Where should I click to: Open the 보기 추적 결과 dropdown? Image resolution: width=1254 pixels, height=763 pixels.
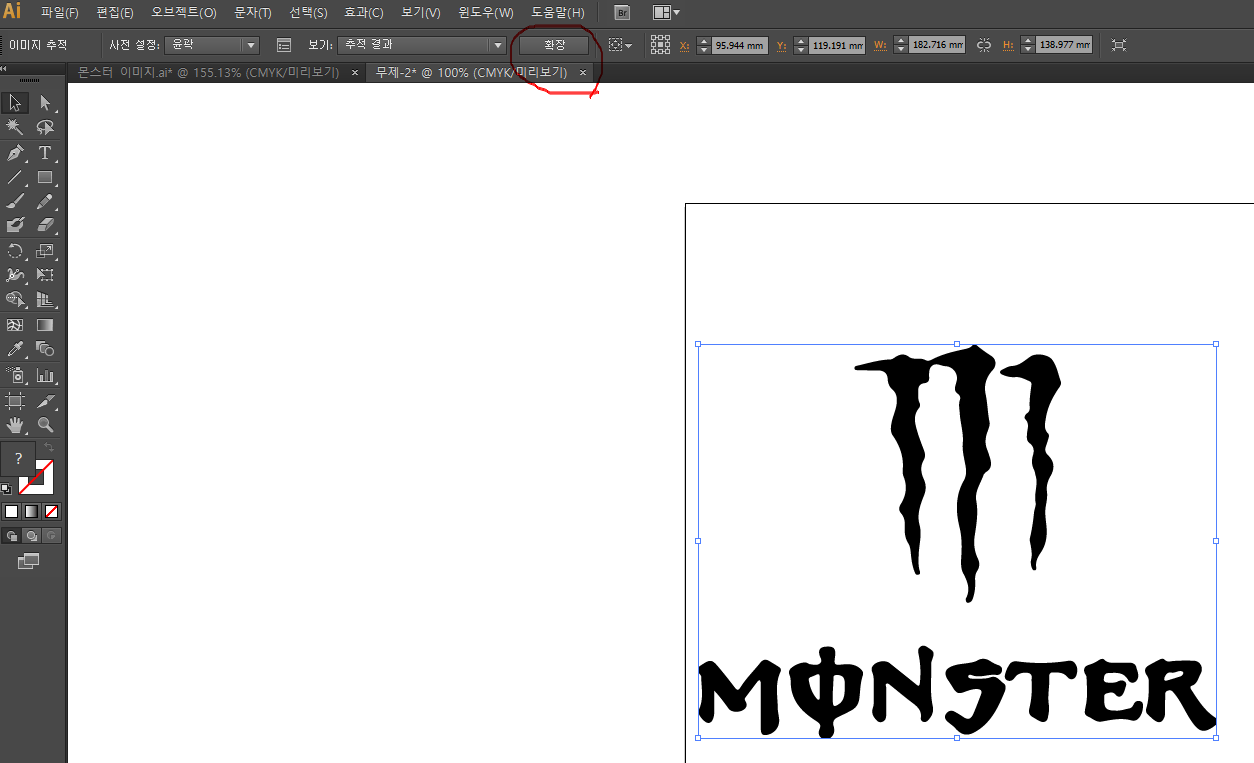(422, 45)
